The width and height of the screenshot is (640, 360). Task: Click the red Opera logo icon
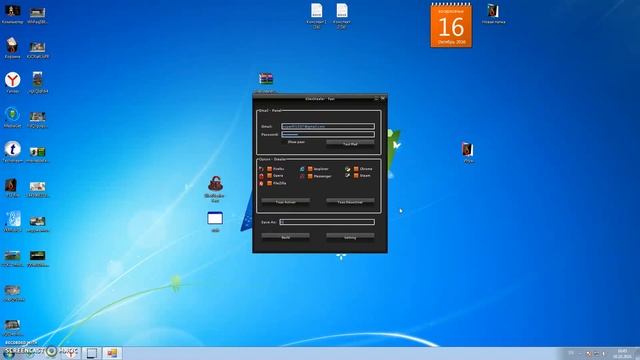(x=261, y=176)
